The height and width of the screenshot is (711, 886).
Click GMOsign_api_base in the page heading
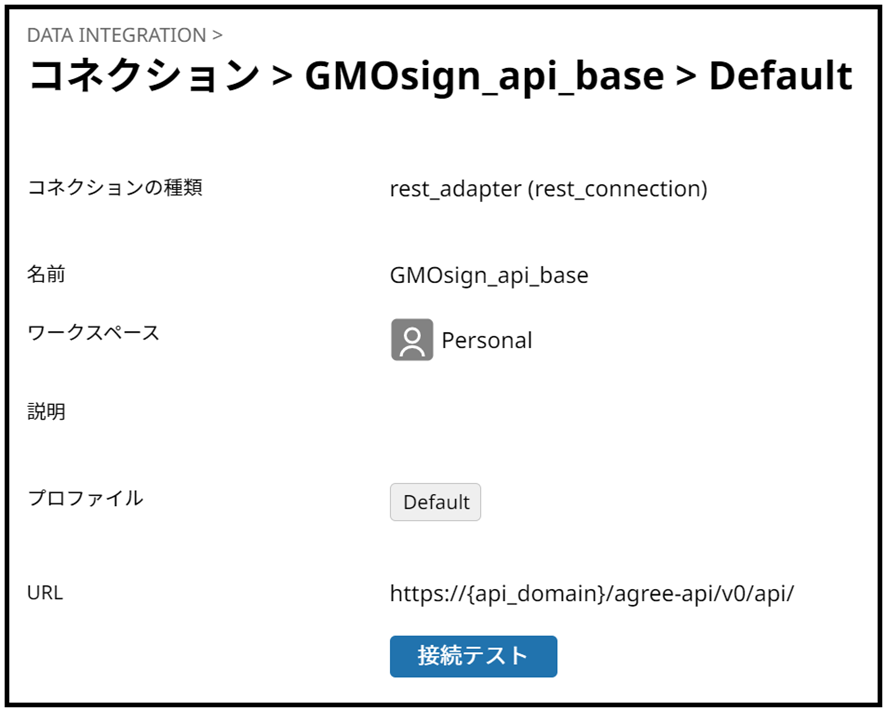(x=484, y=76)
